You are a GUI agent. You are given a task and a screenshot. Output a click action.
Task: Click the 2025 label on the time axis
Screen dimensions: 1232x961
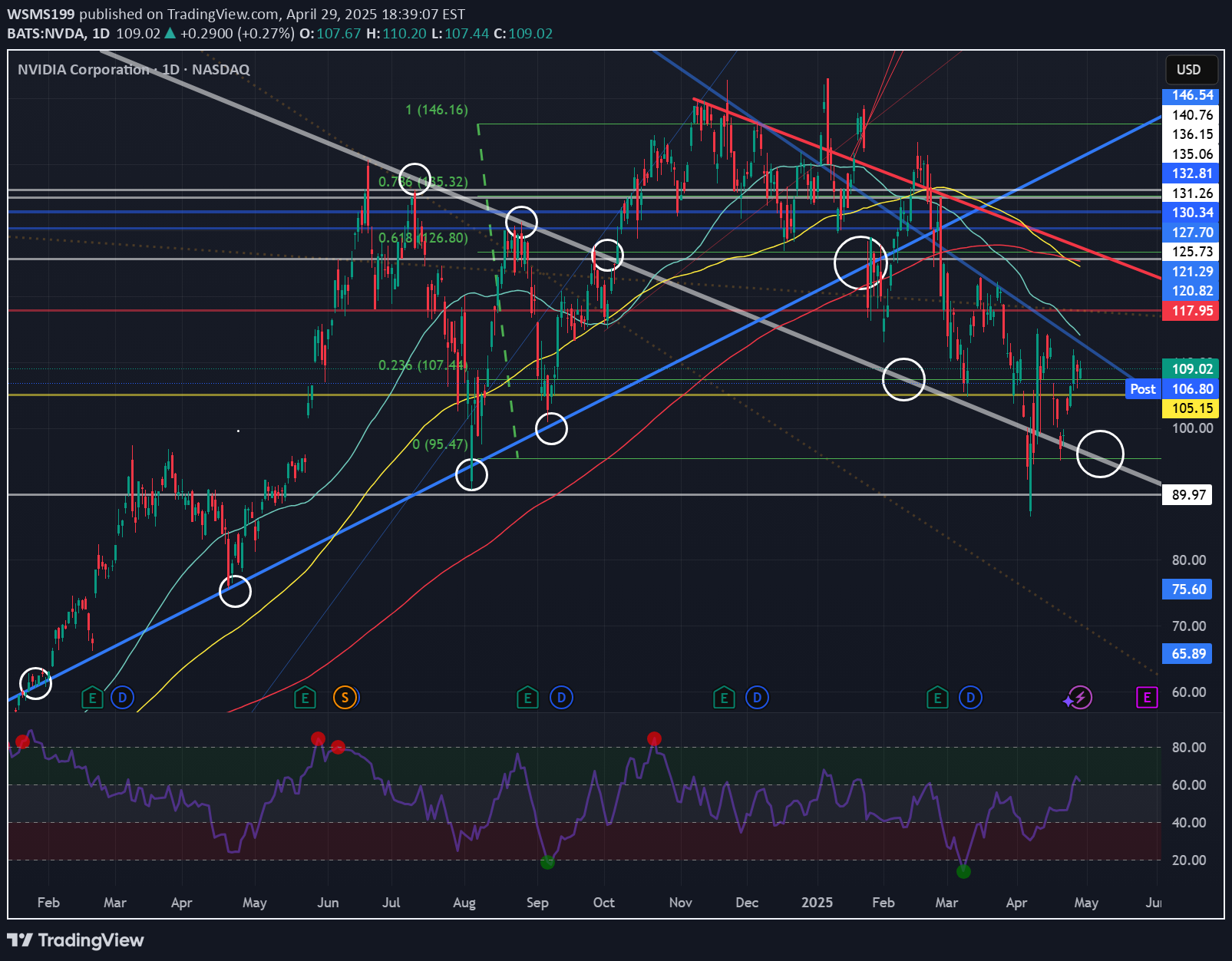tap(817, 903)
